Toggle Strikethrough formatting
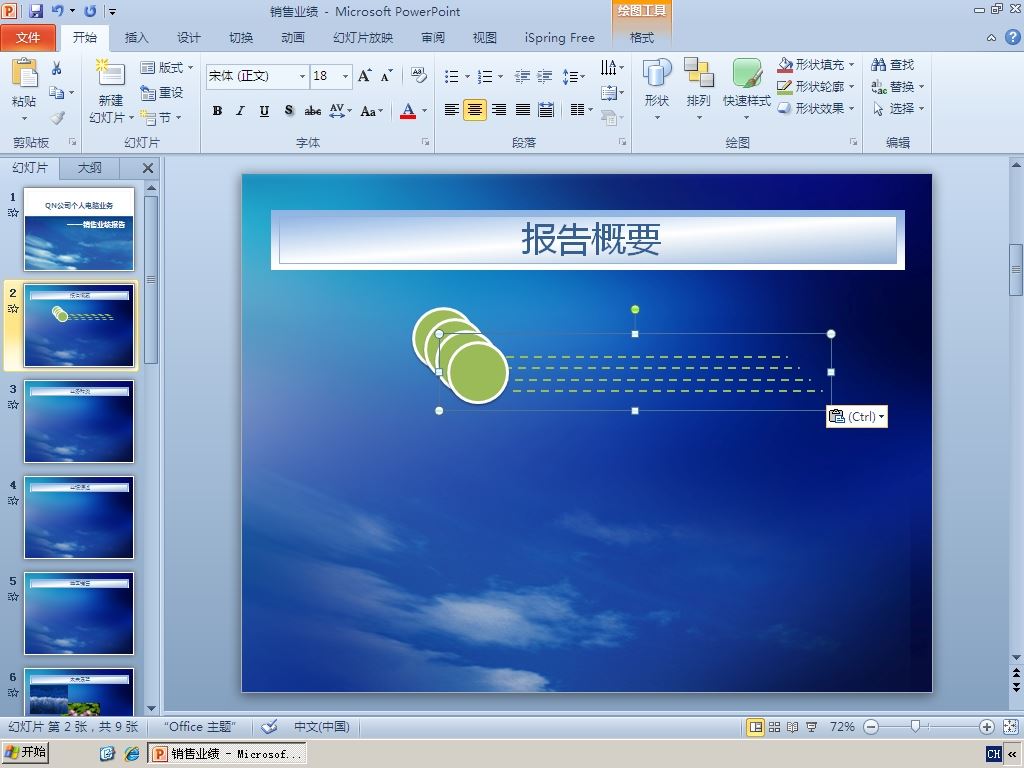The width and height of the screenshot is (1024, 768). coord(313,110)
